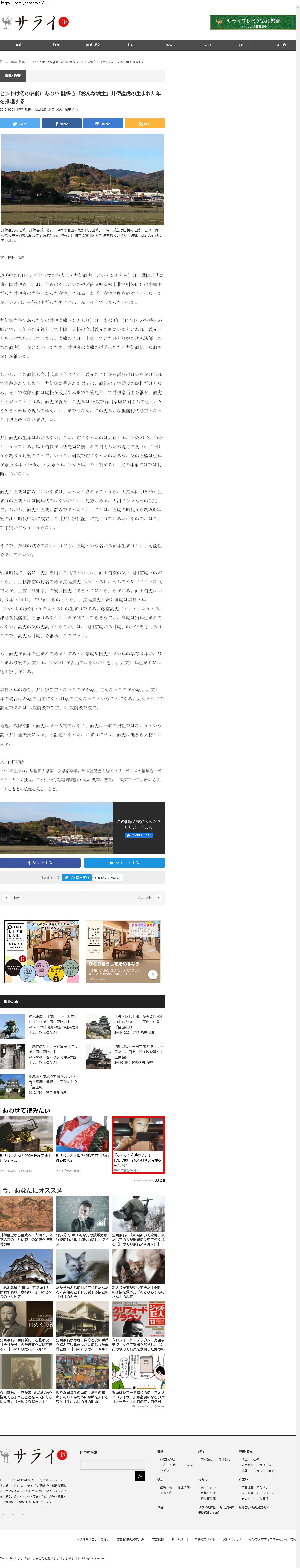Click the arrow on the ひとり暮らし ad
Screen dimensions: 300x1568
(153, 975)
